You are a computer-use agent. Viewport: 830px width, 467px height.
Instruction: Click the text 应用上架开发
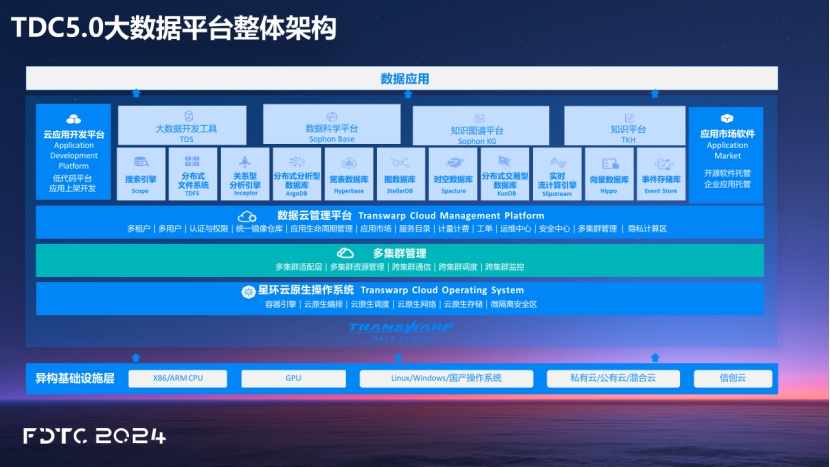pos(73,188)
